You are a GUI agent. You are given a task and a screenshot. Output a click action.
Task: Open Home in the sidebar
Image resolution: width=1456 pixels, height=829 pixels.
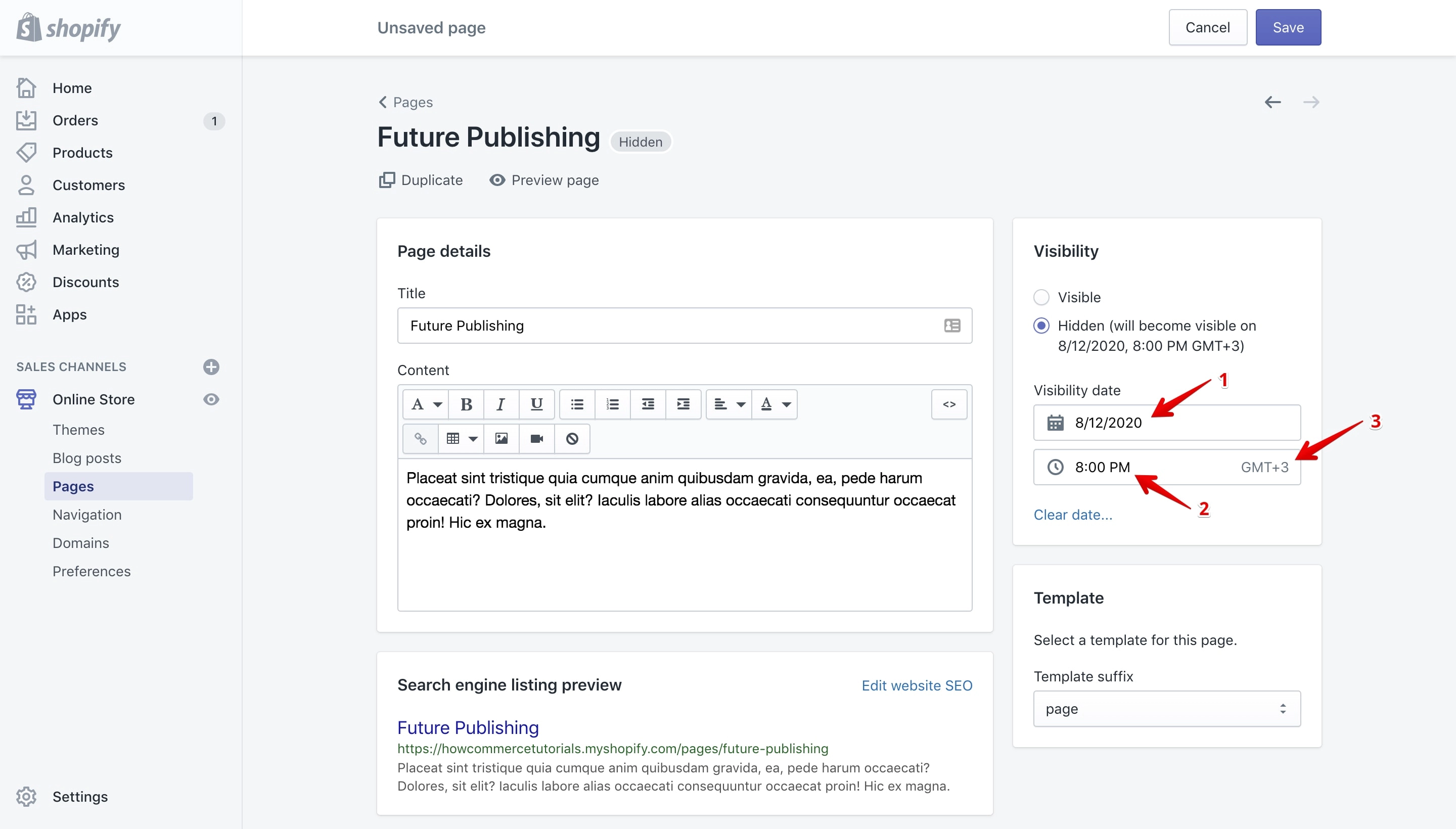[72, 88]
